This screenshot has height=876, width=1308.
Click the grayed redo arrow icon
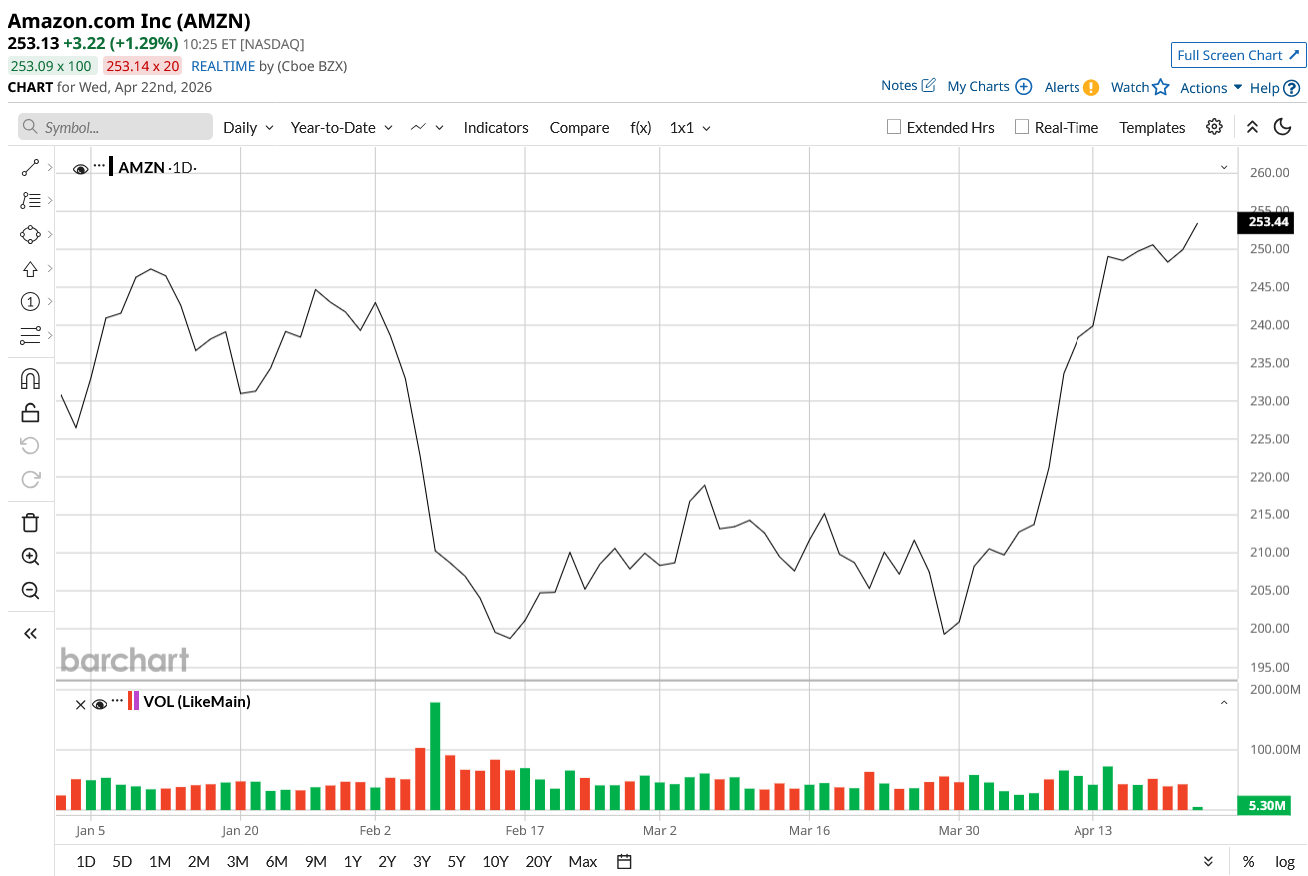click(x=30, y=479)
